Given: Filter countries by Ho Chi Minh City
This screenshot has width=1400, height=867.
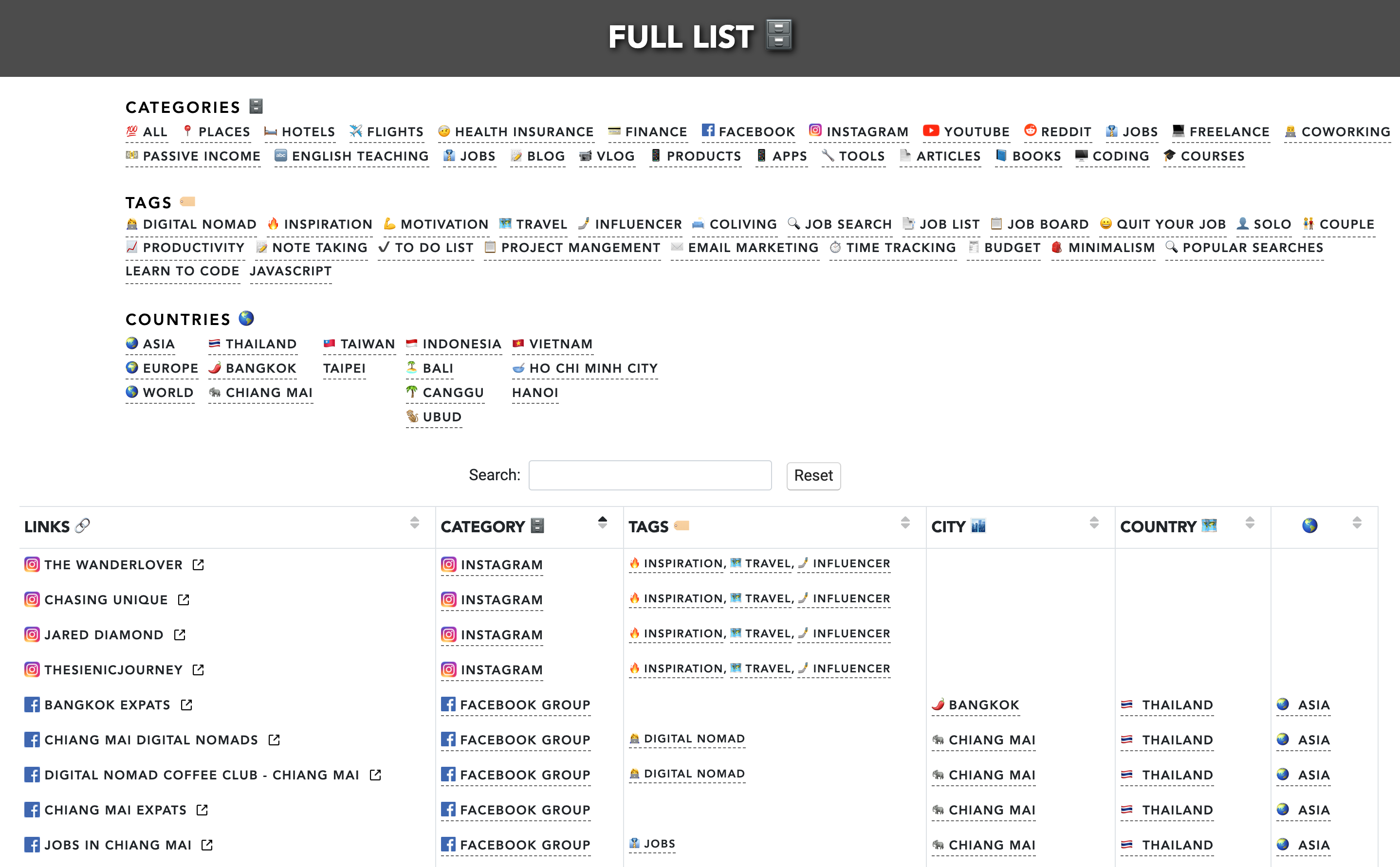Looking at the screenshot, I should (x=592, y=368).
